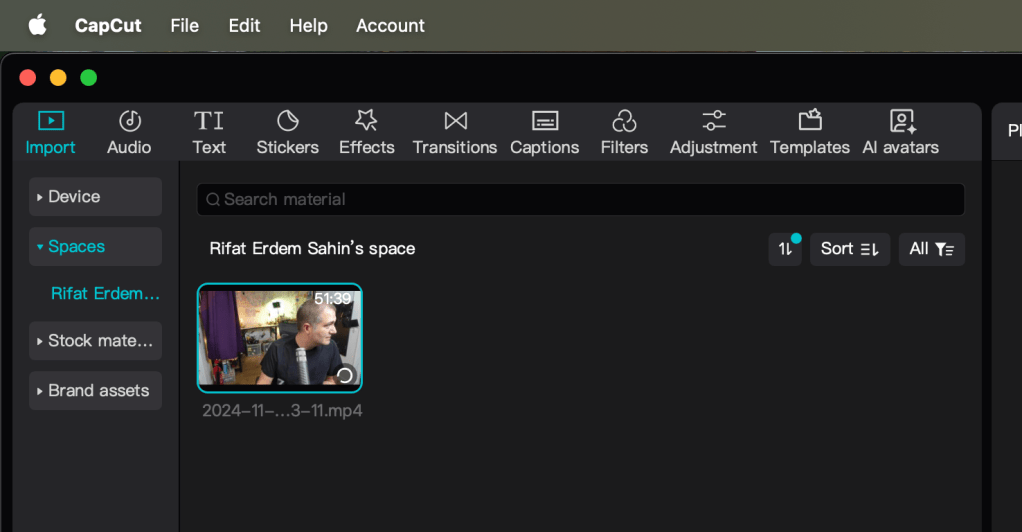Expand the Brand assets section

[95, 391]
